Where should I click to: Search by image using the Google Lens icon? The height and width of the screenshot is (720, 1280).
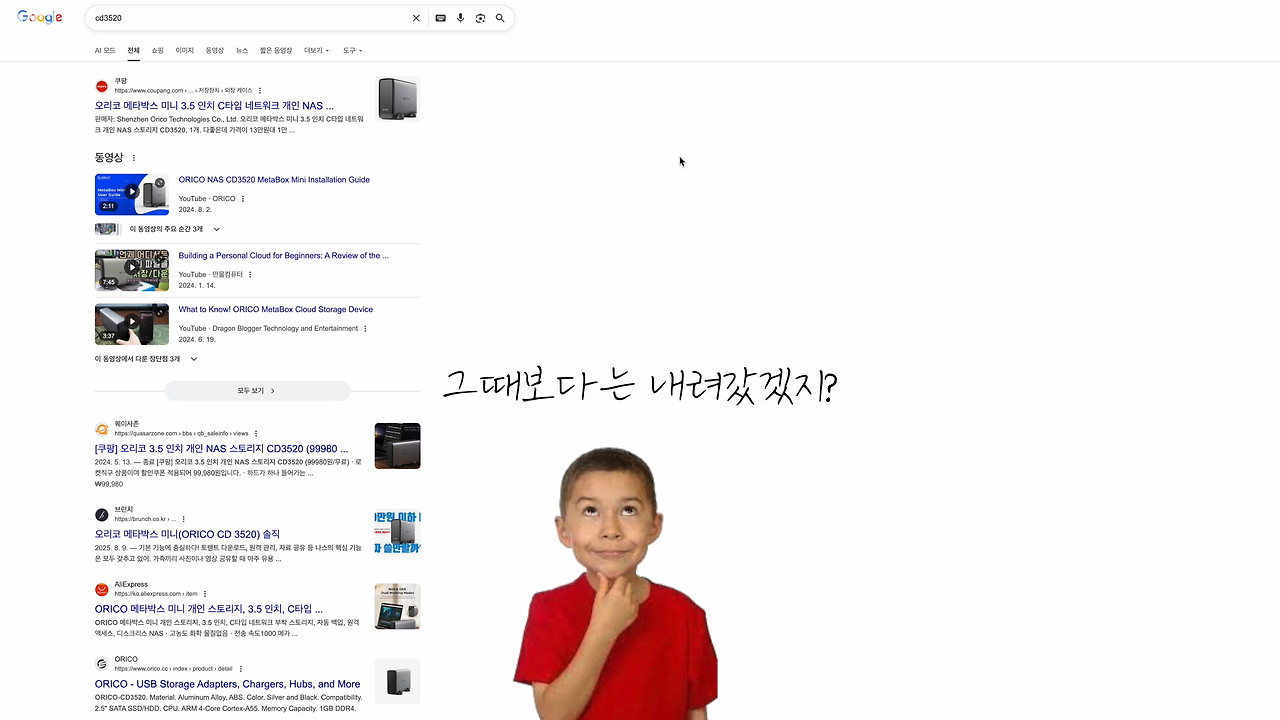480,17
